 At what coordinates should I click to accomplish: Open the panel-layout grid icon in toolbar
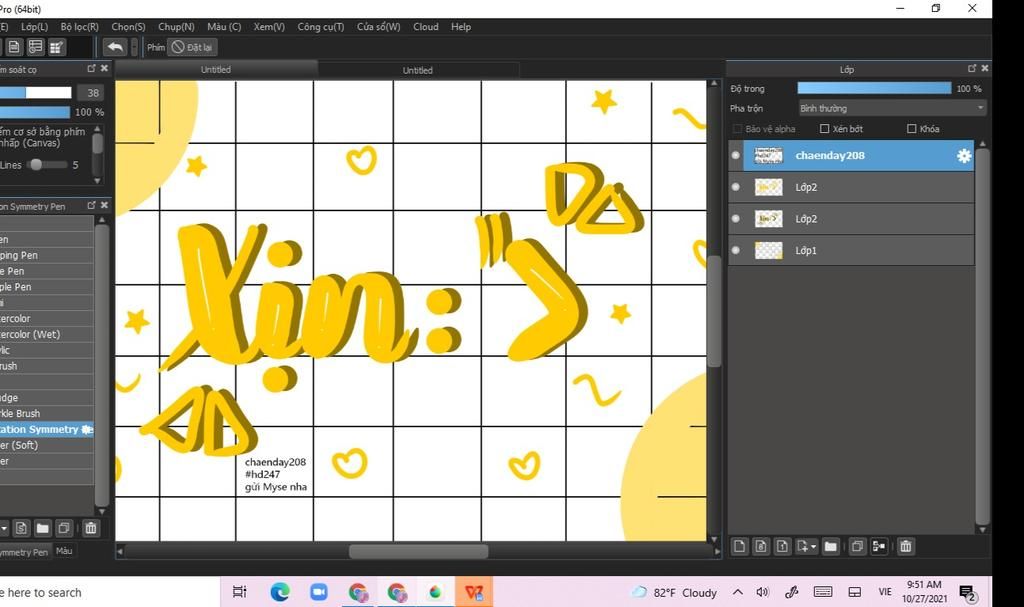pyautogui.click(x=57, y=47)
